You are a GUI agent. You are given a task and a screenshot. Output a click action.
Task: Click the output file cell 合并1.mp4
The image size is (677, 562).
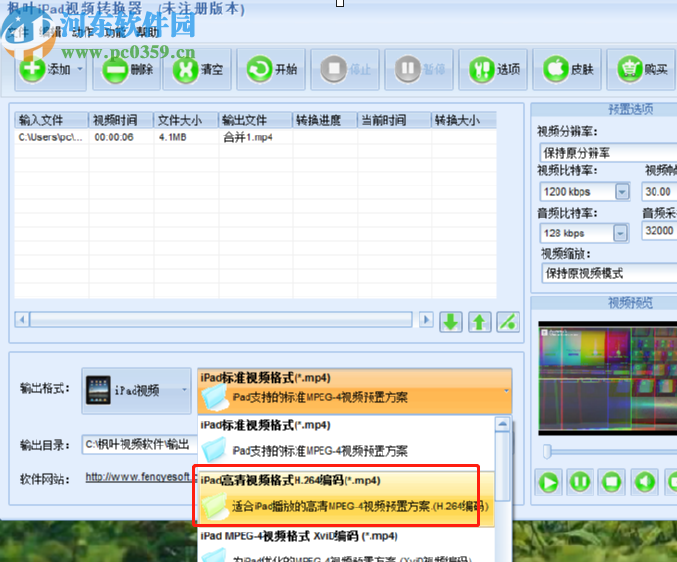point(248,137)
